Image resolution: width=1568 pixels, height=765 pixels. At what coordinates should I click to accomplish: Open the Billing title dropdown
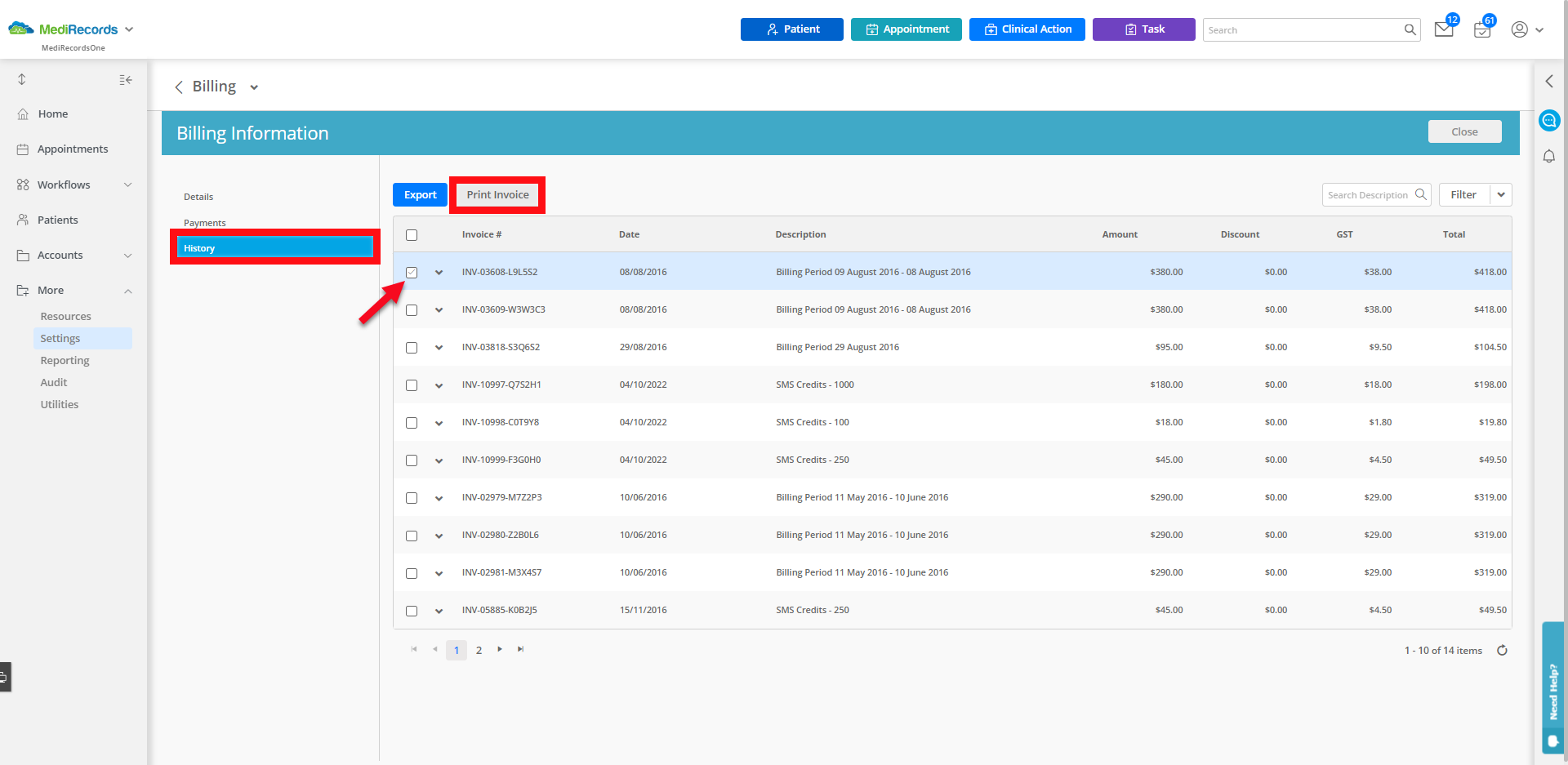(254, 87)
